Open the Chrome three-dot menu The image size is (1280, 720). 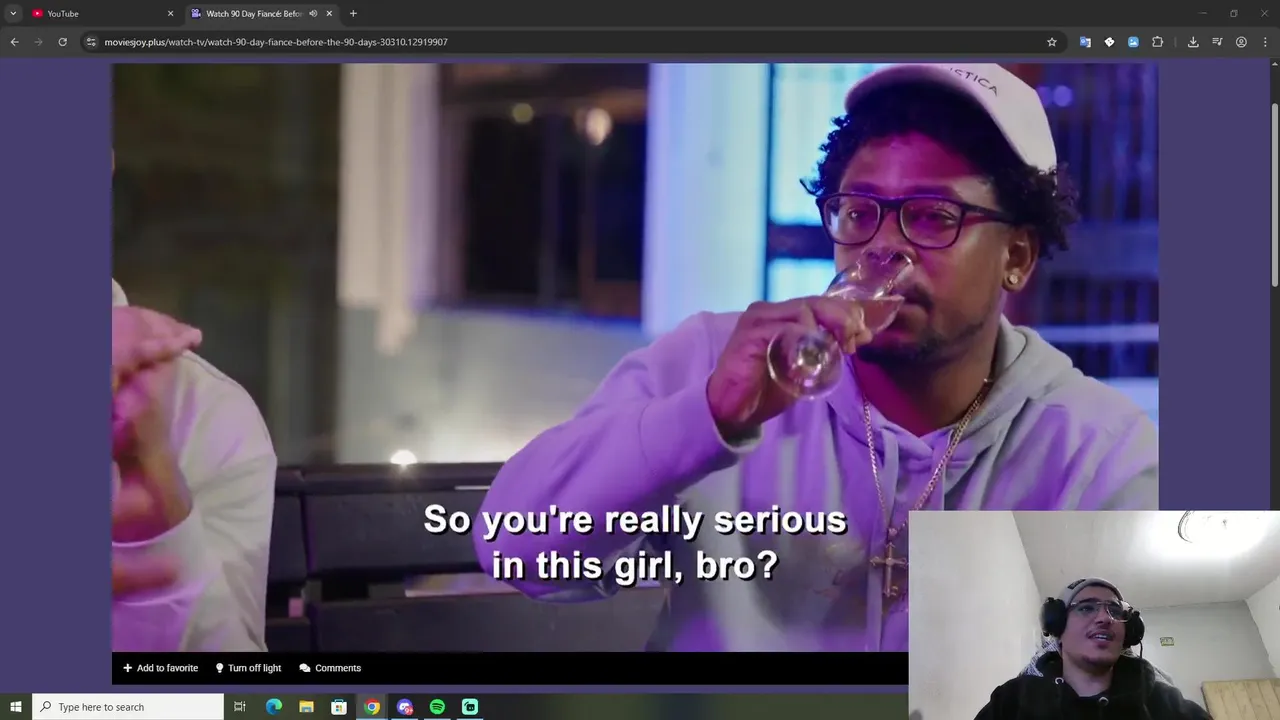pyautogui.click(x=1265, y=42)
